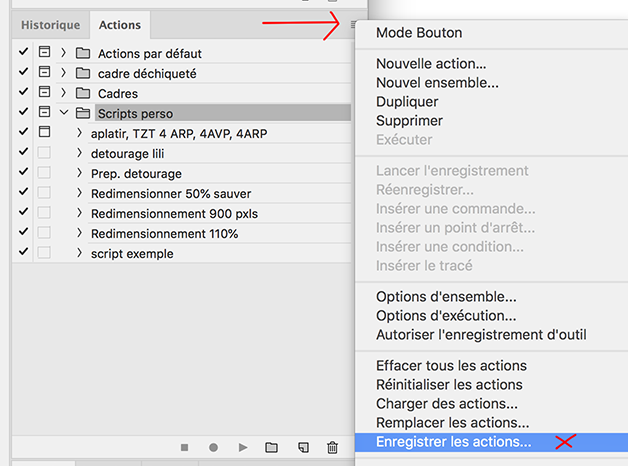The image size is (628, 466).
Task: Select the Cadres set name
Action: tap(118, 94)
